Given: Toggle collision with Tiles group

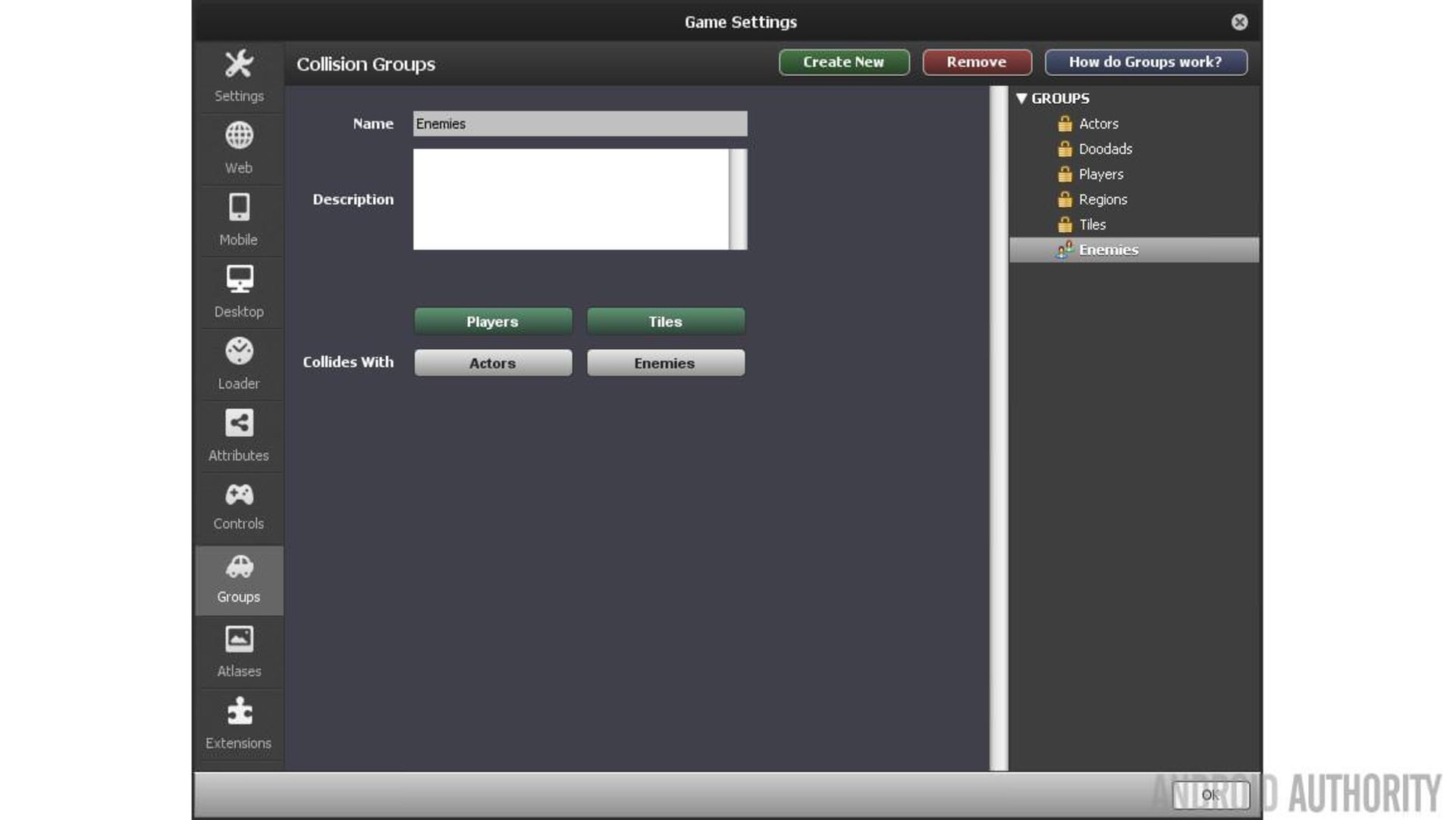Looking at the screenshot, I should pyautogui.click(x=665, y=322).
